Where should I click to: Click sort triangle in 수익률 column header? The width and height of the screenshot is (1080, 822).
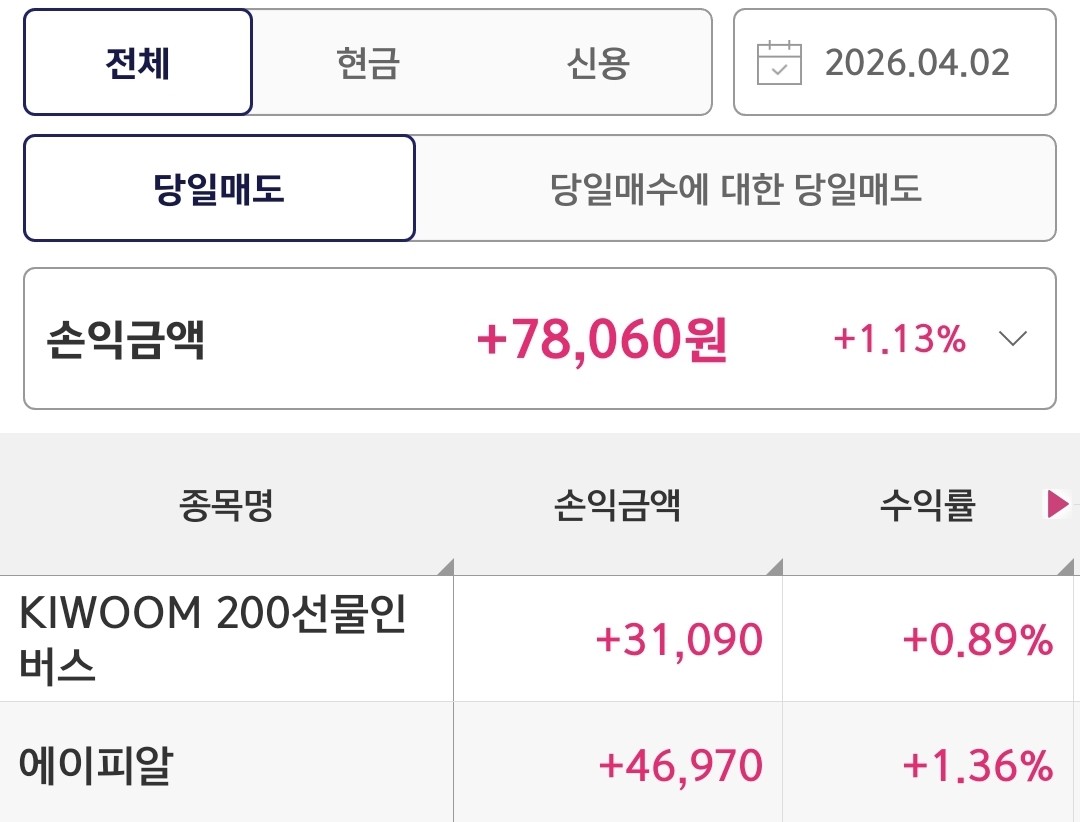tap(1066, 567)
